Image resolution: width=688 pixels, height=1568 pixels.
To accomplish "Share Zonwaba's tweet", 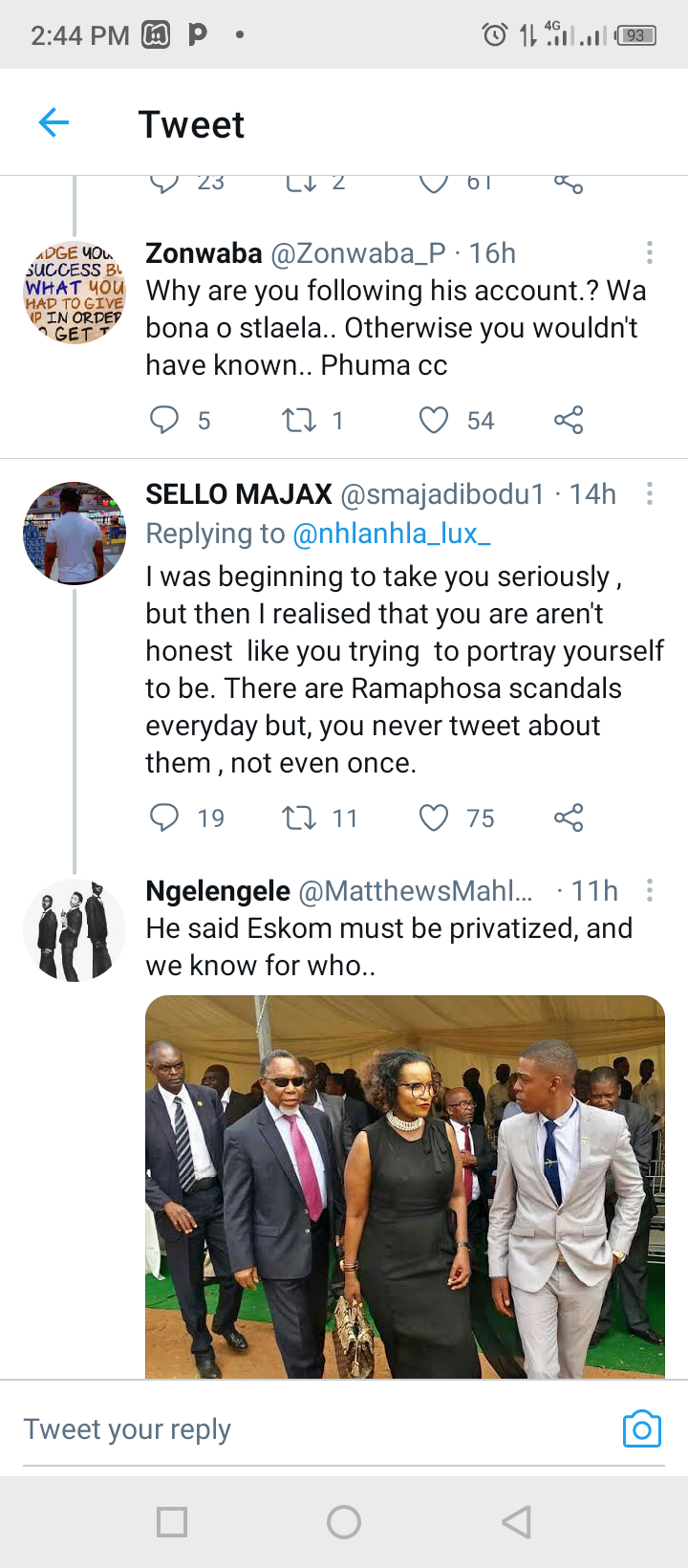I will click(x=569, y=420).
